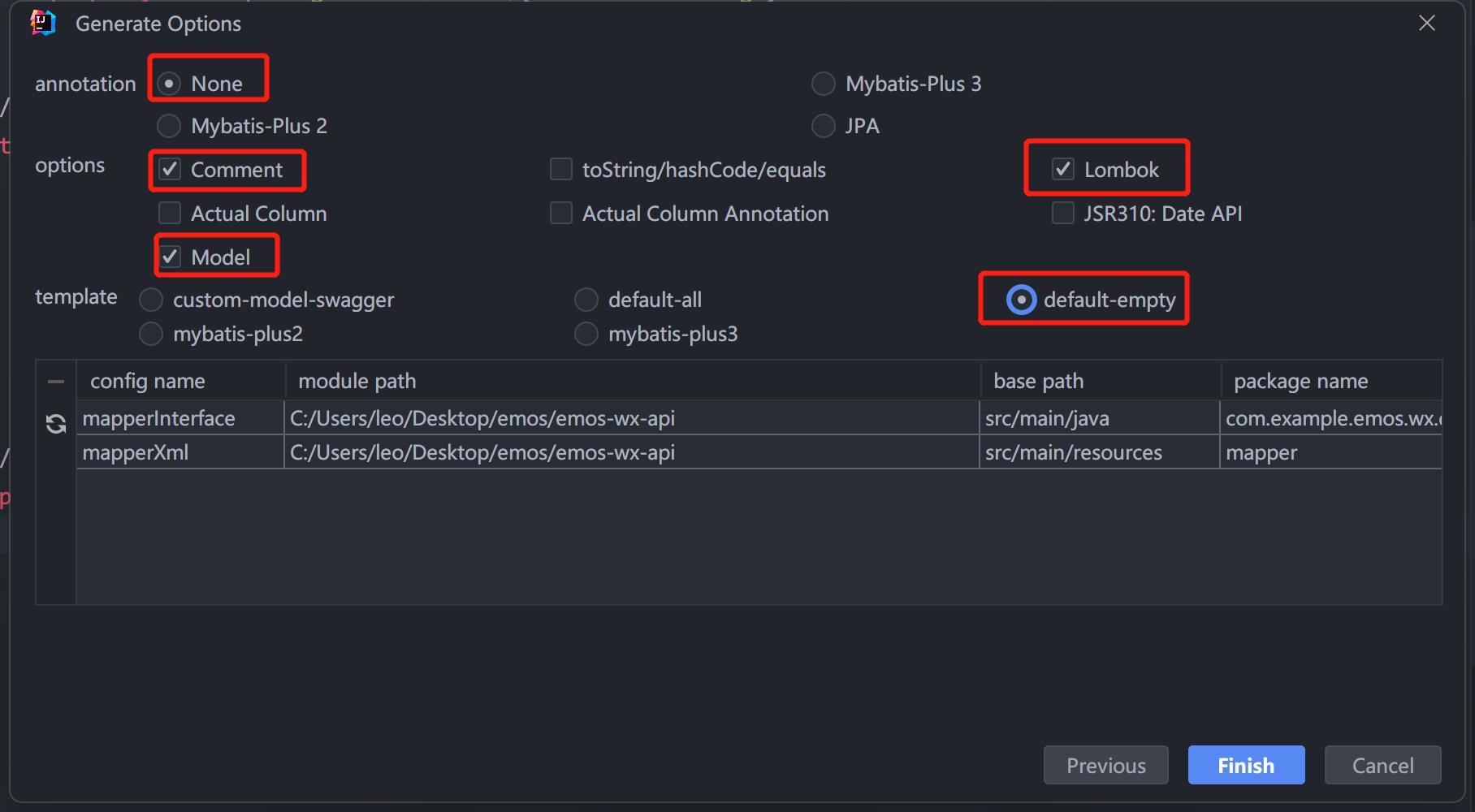Close the Generate Options dialog
Image resolution: width=1475 pixels, height=812 pixels.
[1426, 24]
